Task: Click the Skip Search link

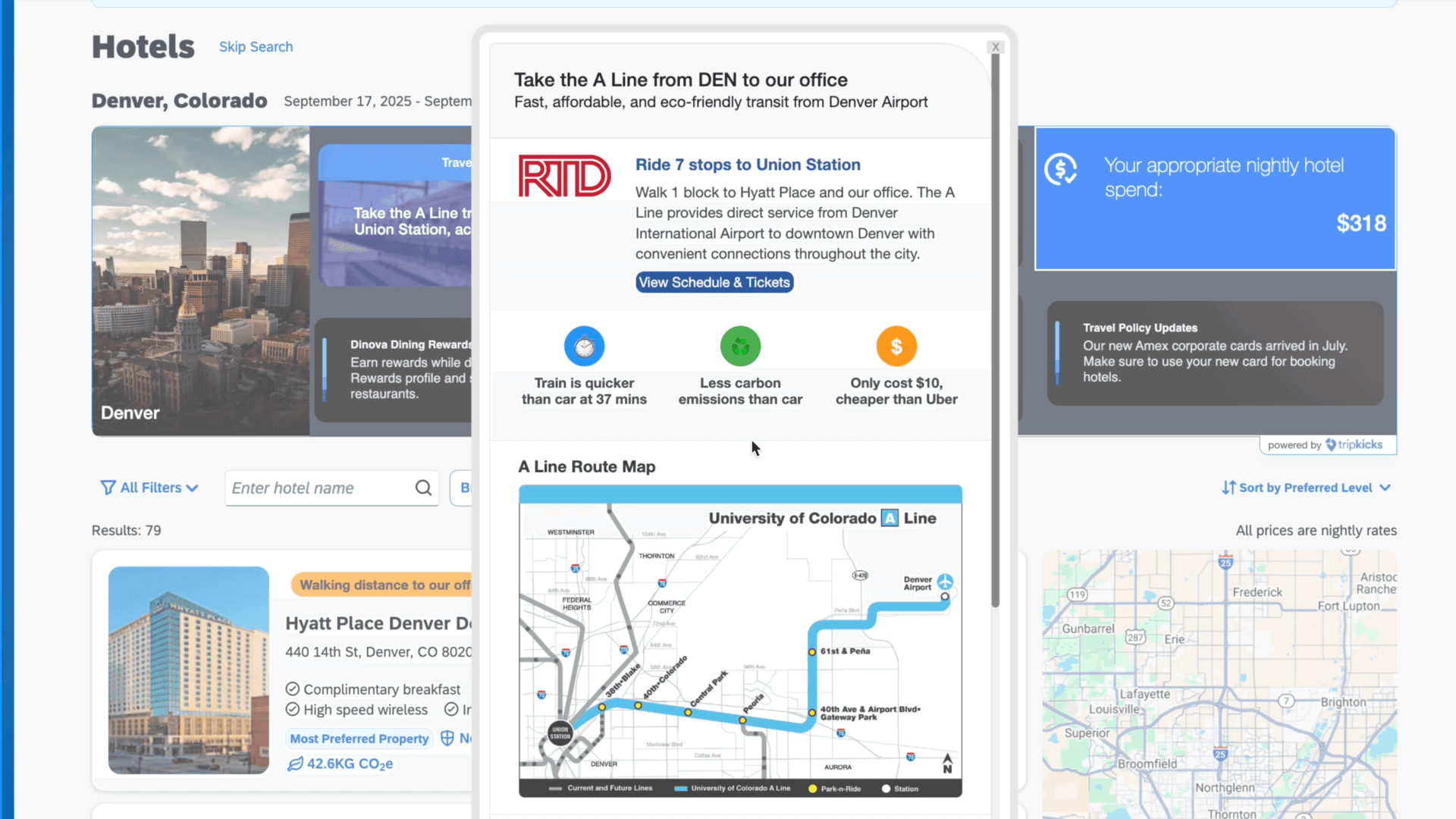Action: click(x=256, y=47)
